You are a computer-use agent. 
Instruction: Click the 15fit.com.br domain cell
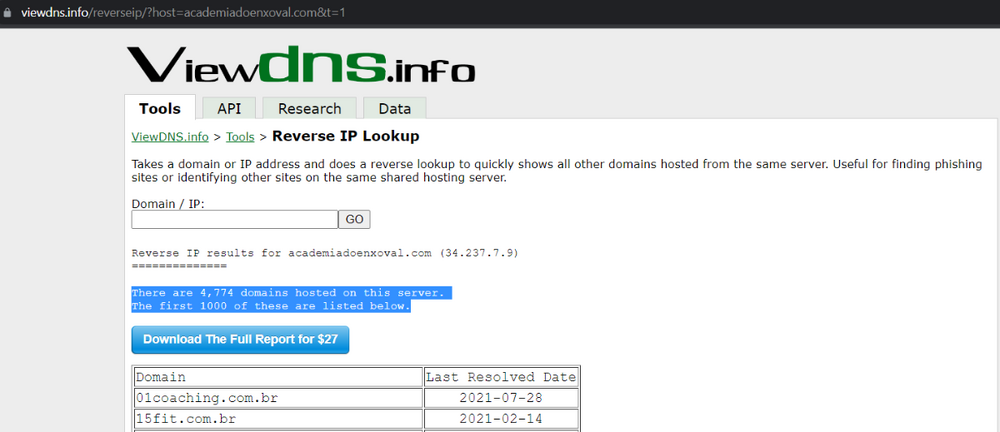279,419
